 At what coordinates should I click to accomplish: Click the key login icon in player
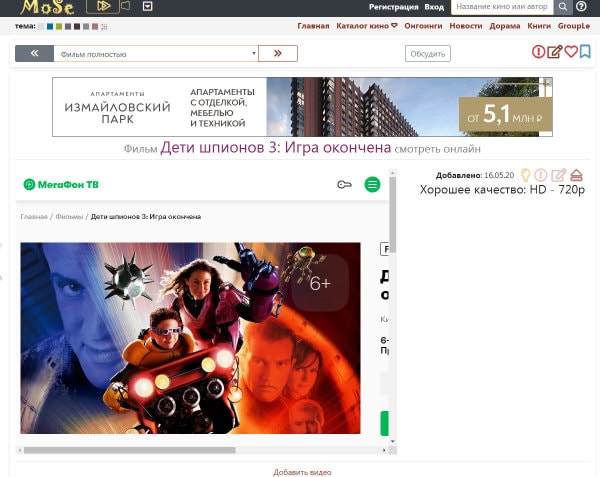pyautogui.click(x=344, y=185)
